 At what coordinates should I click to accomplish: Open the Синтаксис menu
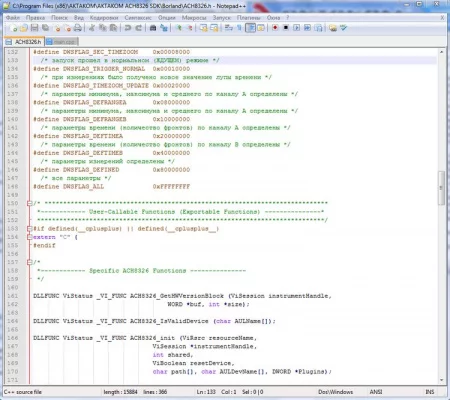pos(138,18)
